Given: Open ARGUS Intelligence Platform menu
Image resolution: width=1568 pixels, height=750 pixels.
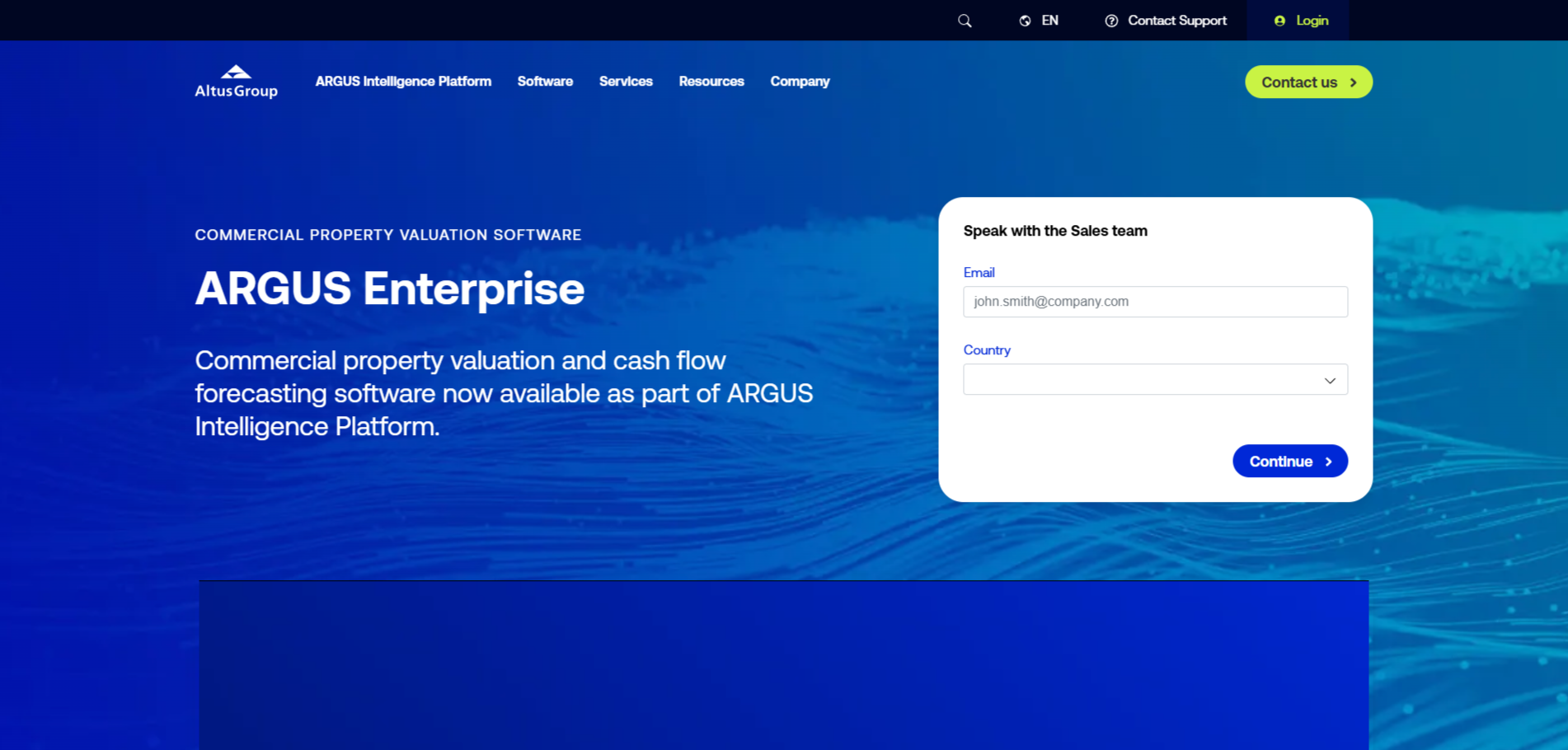Looking at the screenshot, I should click(x=403, y=82).
